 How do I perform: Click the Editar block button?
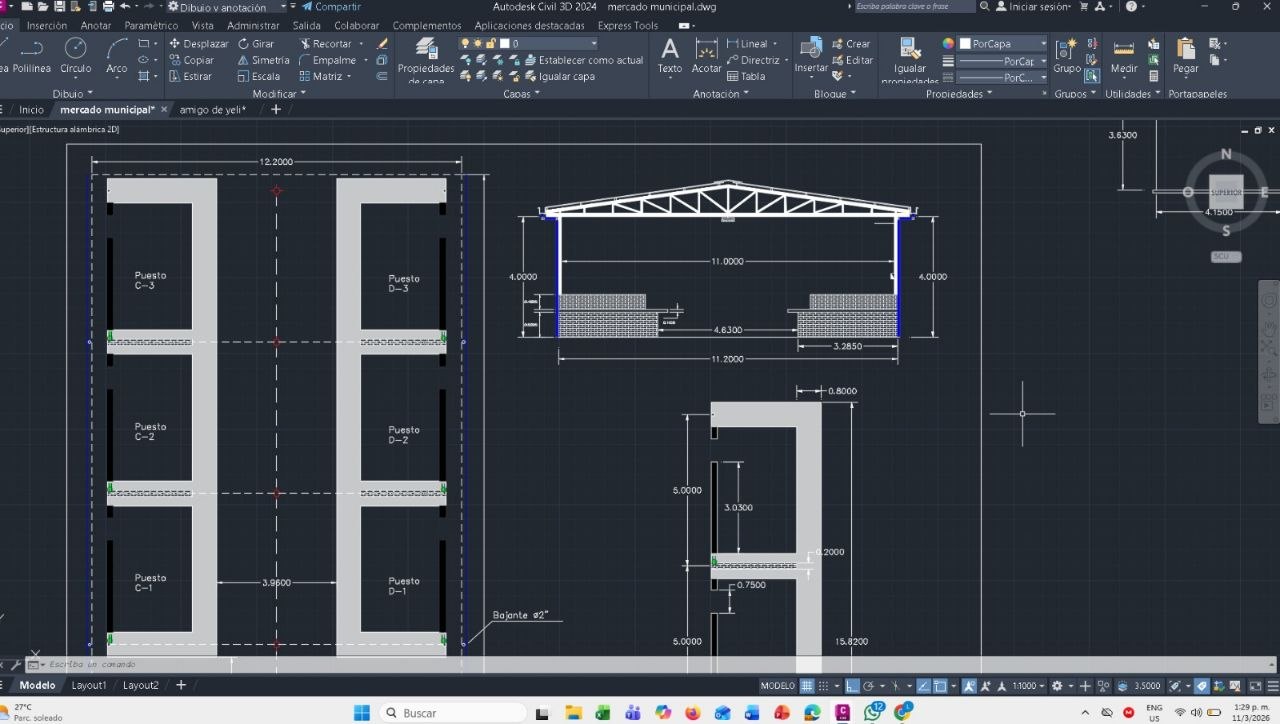[852, 60]
